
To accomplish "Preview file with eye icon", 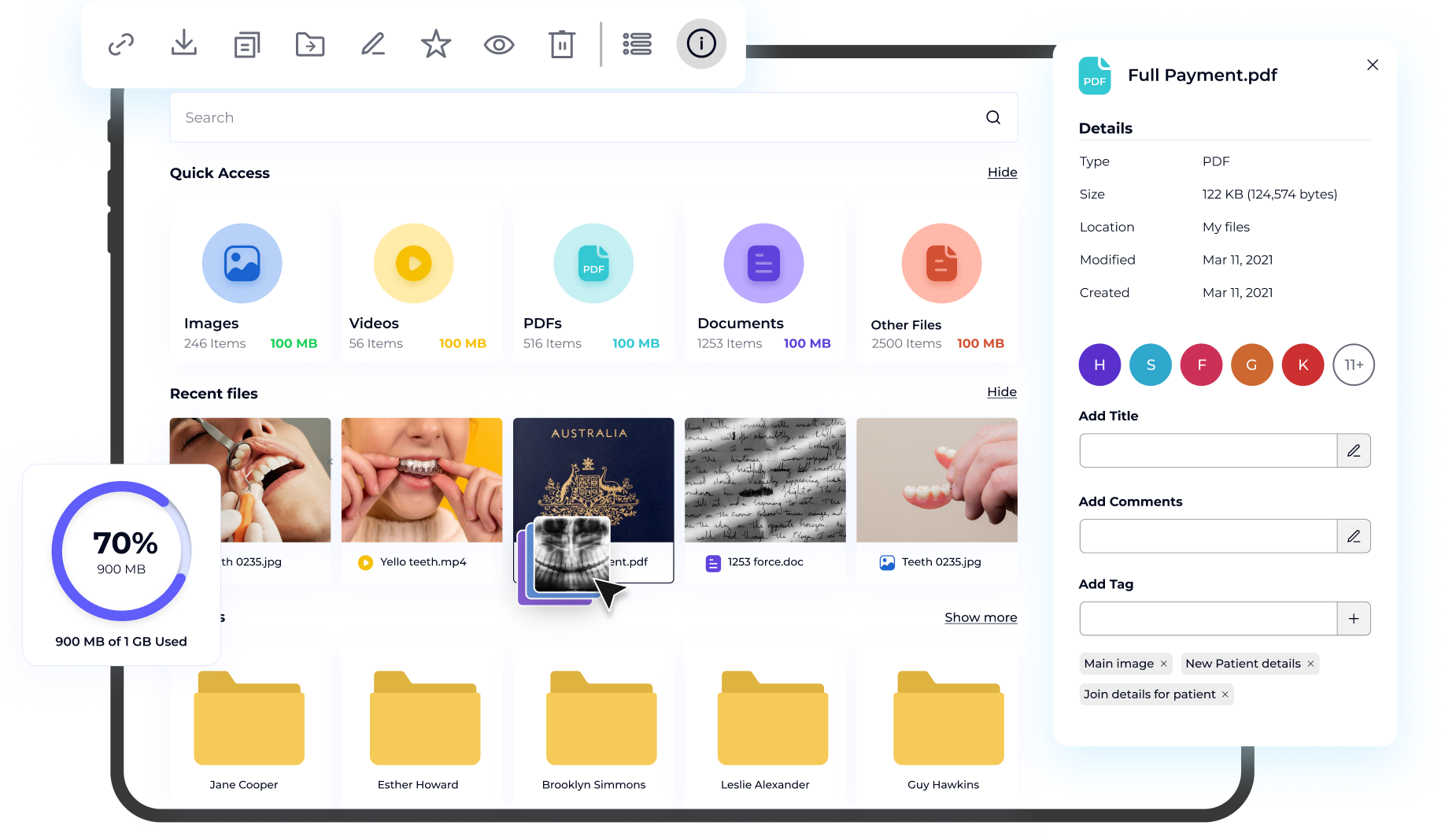I will [499, 45].
